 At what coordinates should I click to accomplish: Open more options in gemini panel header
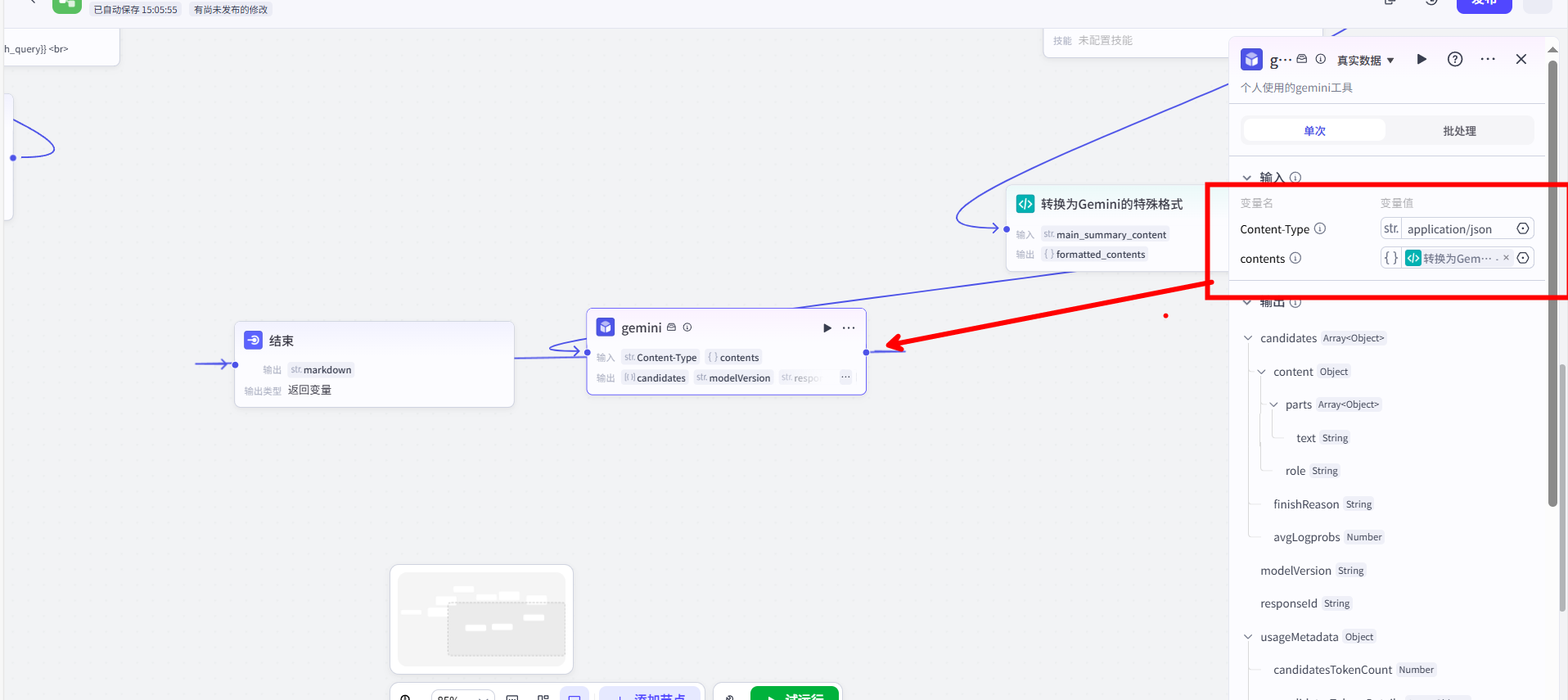pyautogui.click(x=1488, y=59)
